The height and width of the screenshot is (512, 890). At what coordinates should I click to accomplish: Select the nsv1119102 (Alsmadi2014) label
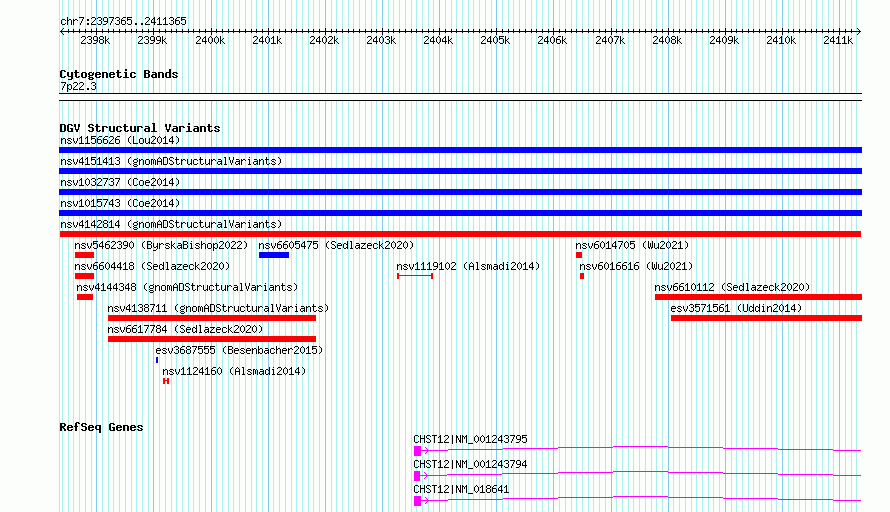pos(468,266)
